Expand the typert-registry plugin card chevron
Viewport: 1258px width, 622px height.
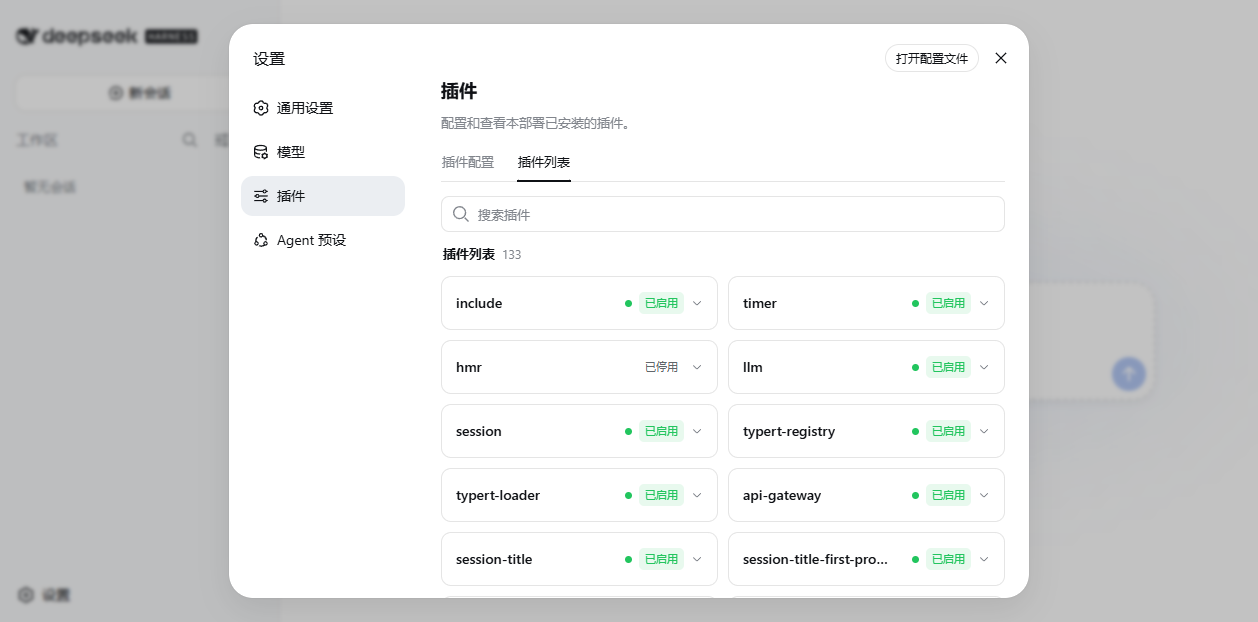click(x=984, y=431)
